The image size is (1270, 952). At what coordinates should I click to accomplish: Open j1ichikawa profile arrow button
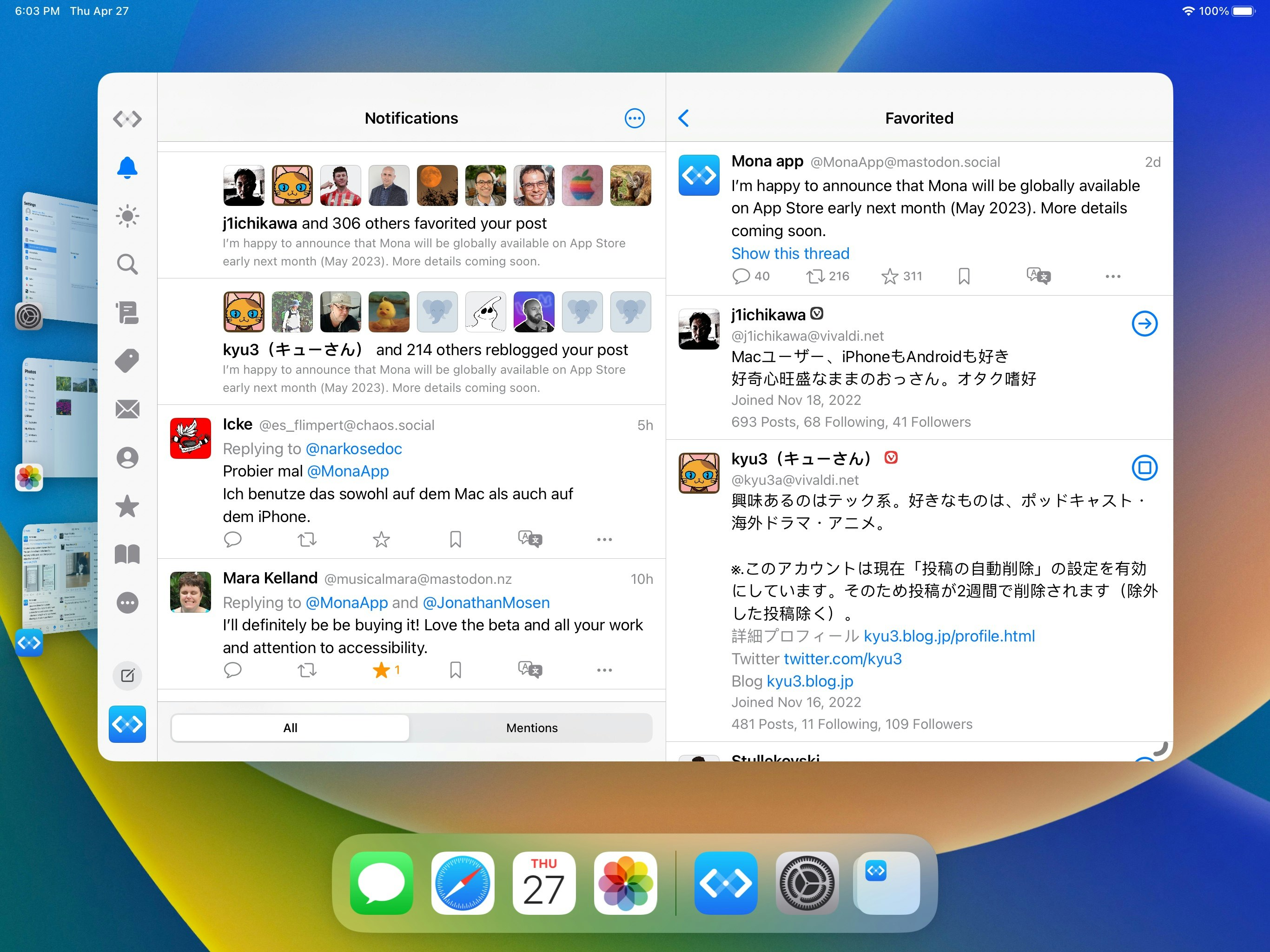pyautogui.click(x=1144, y=323)
